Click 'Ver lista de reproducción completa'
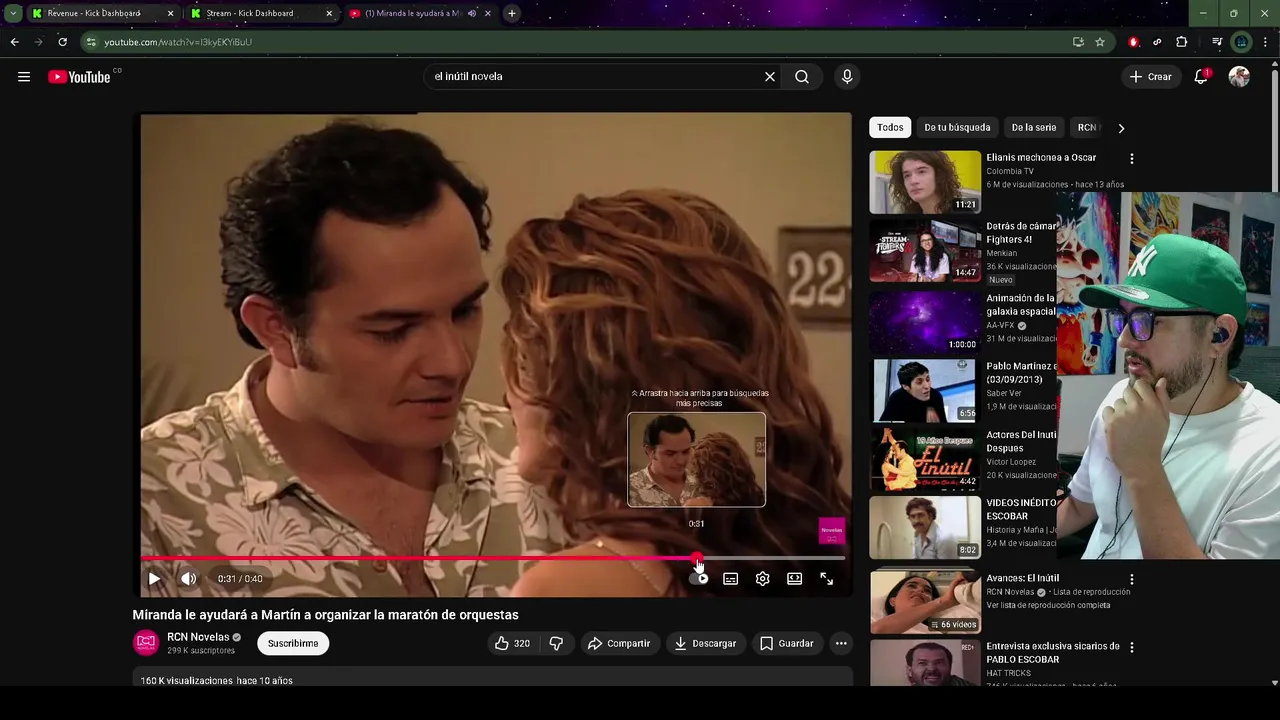1280x720 pixels. point(1048,606)
